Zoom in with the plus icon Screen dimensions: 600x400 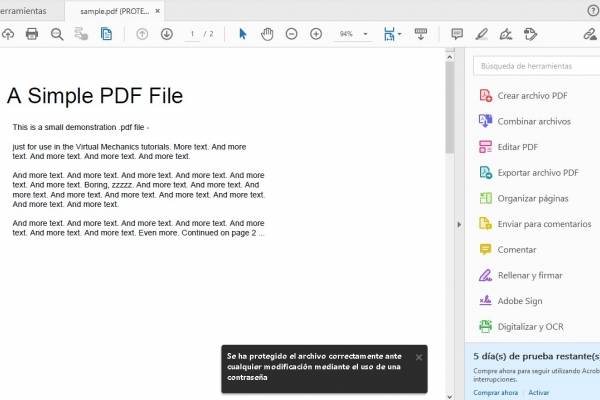tap(316, 34)
